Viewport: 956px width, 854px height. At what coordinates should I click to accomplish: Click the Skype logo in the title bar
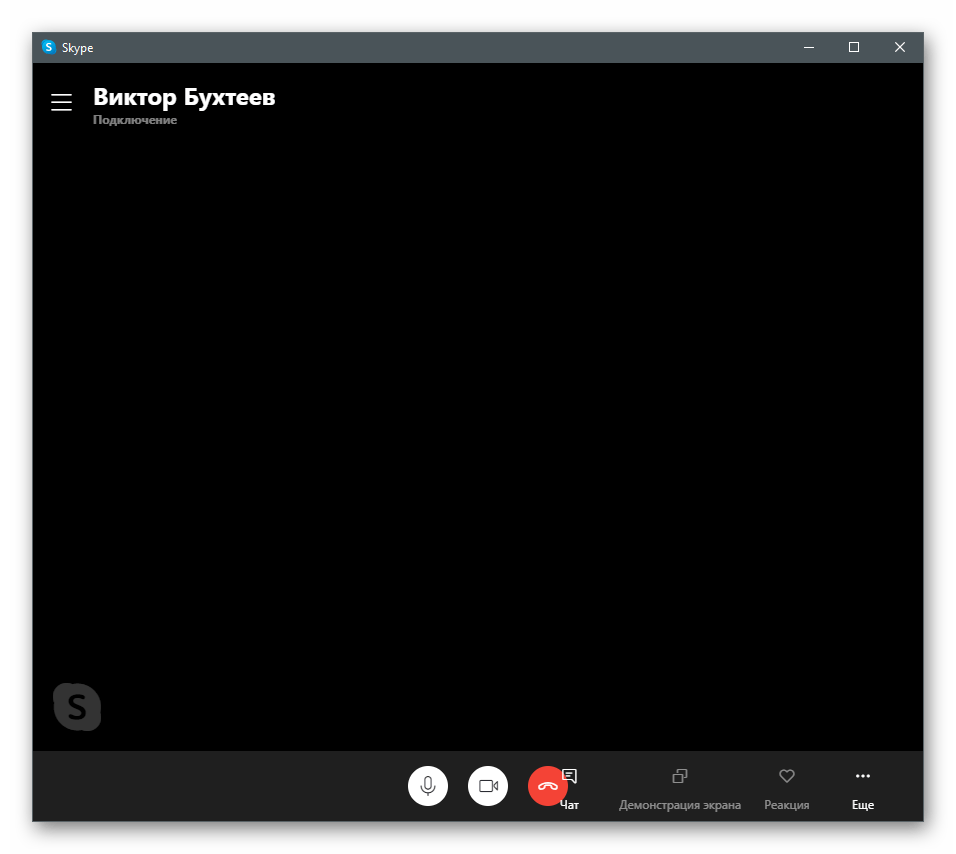pos(49,47)
